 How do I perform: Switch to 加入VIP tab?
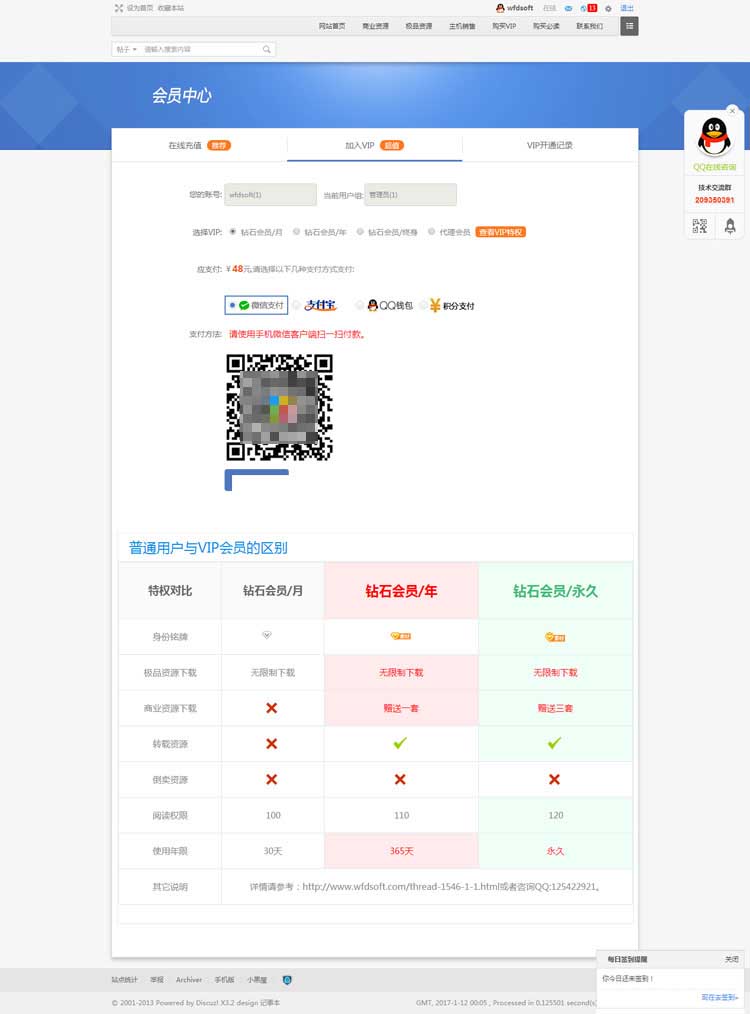[x=374, y=146]
